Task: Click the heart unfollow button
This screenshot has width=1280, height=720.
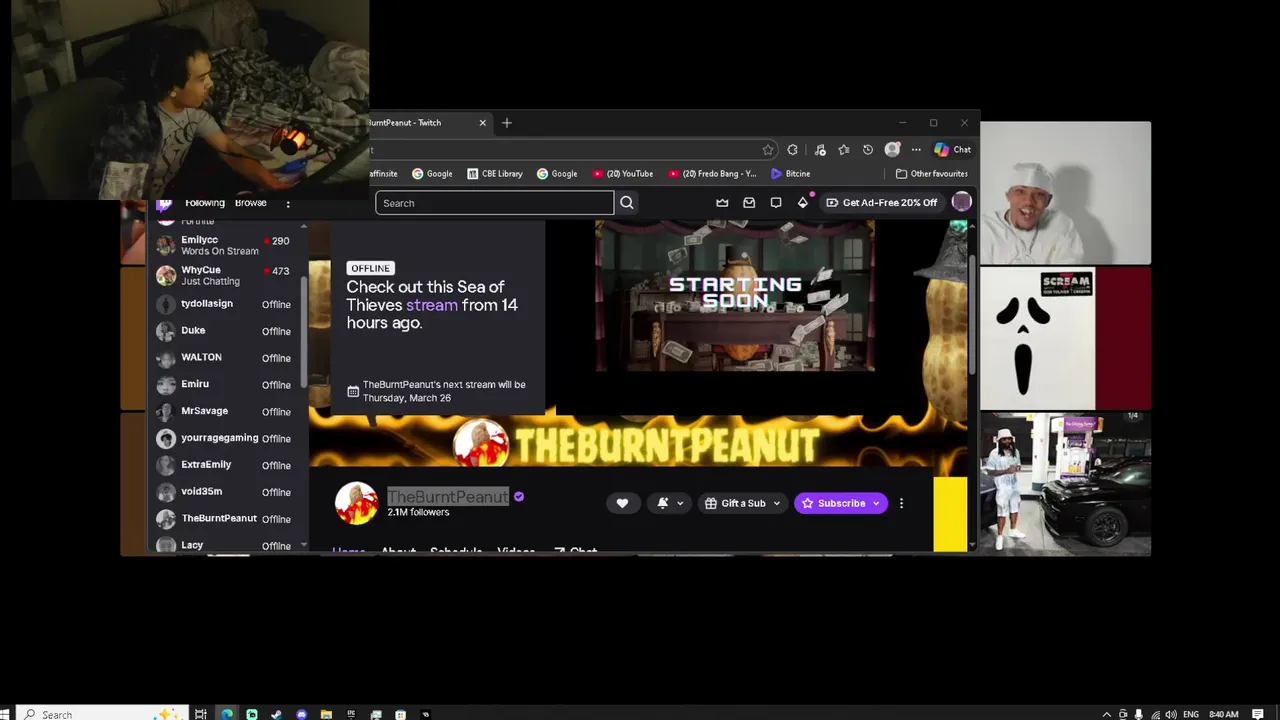Action: click(622, 503)
